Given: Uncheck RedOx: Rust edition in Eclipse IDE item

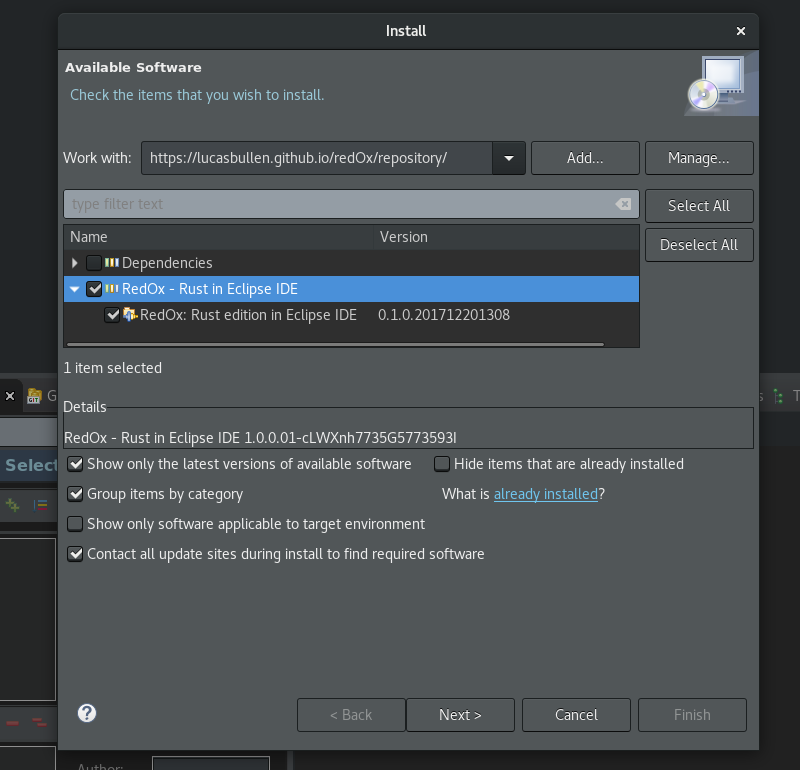Looking at the screenshot, I should (x=112, y=315).
